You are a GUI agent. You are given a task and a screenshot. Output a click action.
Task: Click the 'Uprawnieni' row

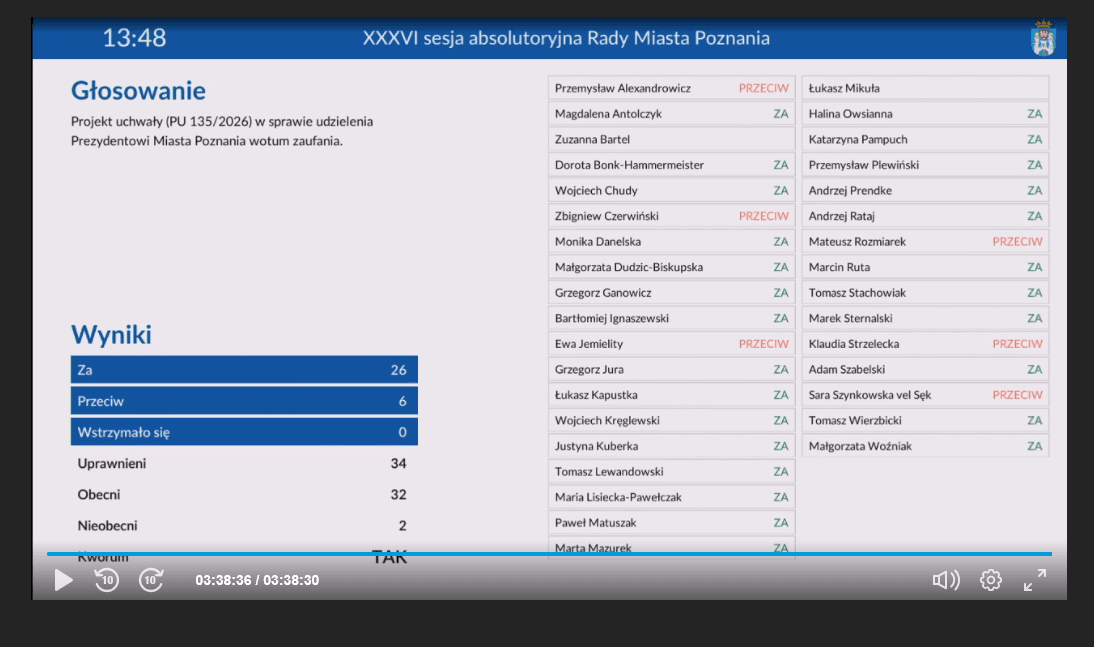[x=244, y=463]
